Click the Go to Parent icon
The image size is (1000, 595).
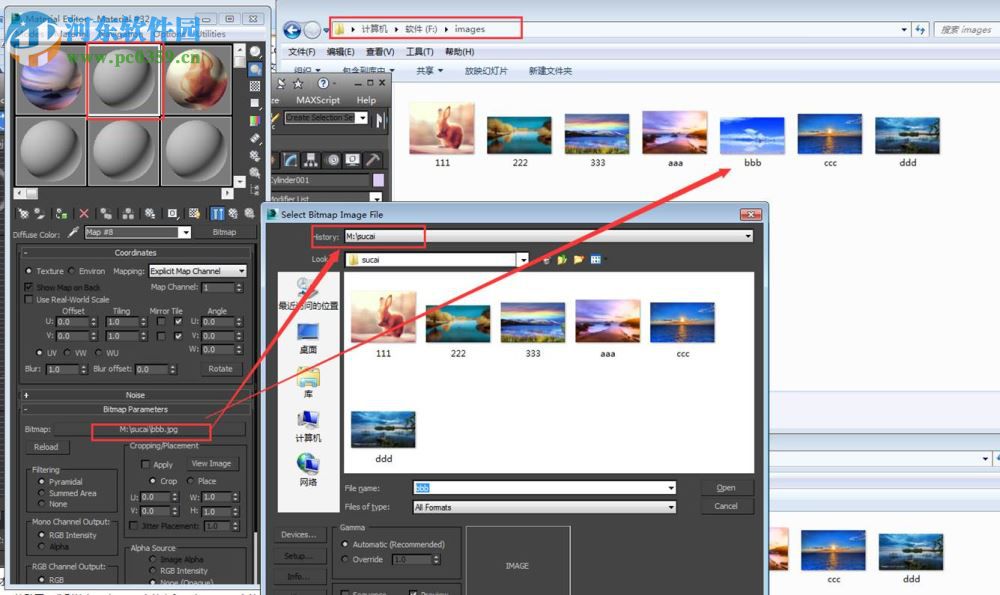[x=232, y=212]
